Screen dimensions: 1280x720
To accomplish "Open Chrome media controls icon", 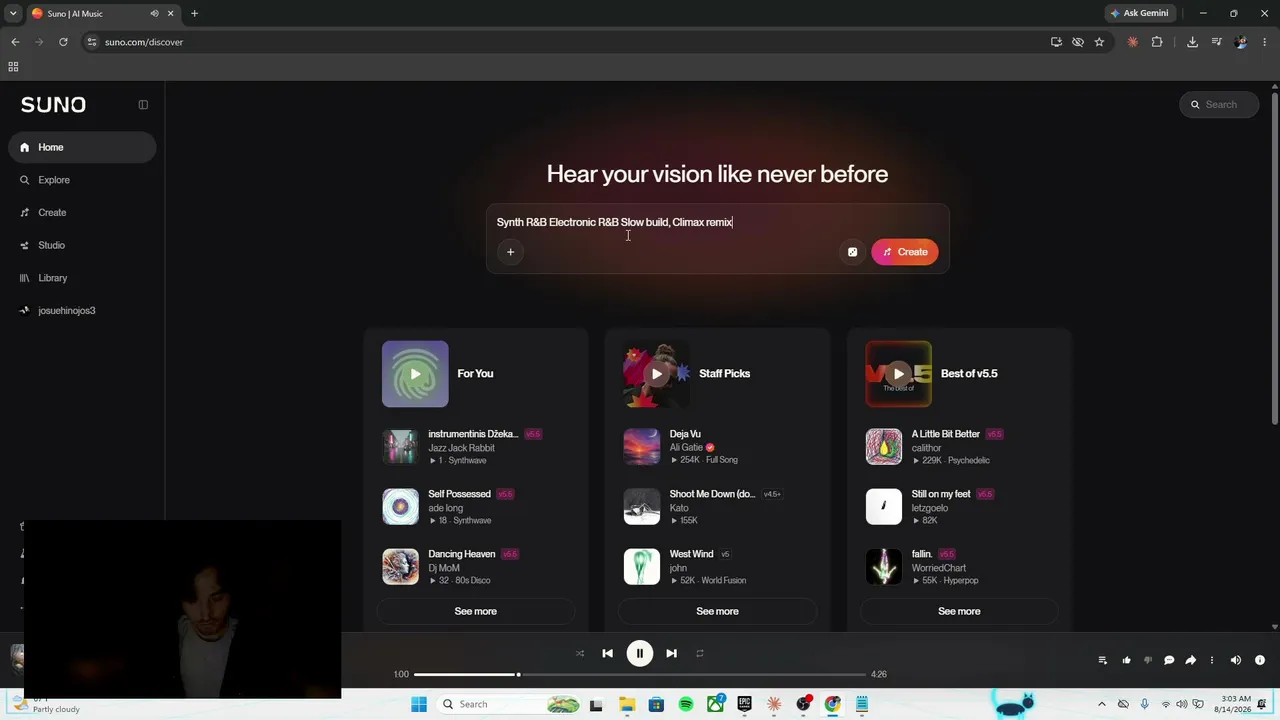I will pyautogui.click(x=1217, y=42).
